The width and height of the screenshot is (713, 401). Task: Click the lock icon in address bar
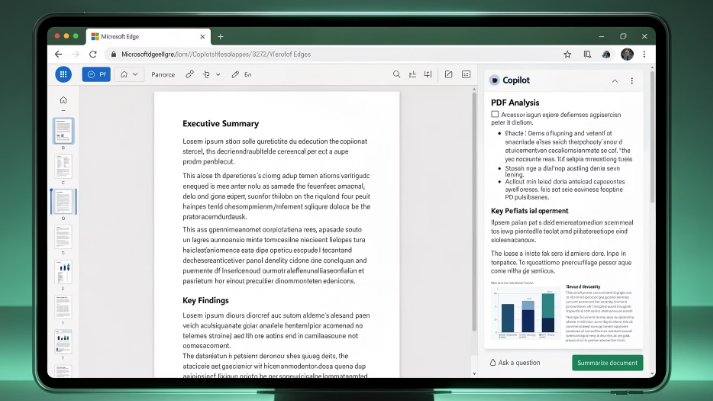click(x=113, y=54)
